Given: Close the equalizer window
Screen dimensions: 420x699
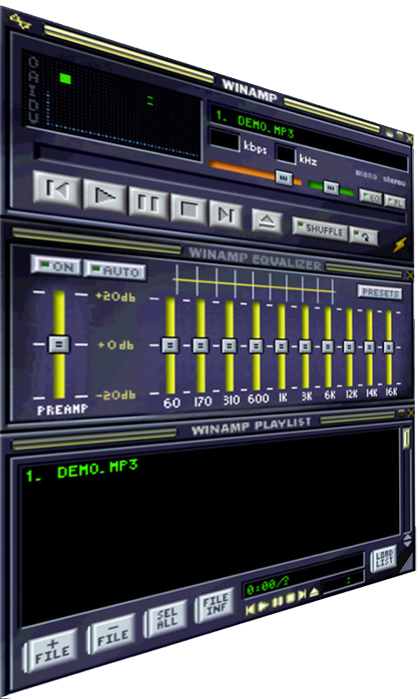Looking at the screenshot, I should click(x=410, y=276).
